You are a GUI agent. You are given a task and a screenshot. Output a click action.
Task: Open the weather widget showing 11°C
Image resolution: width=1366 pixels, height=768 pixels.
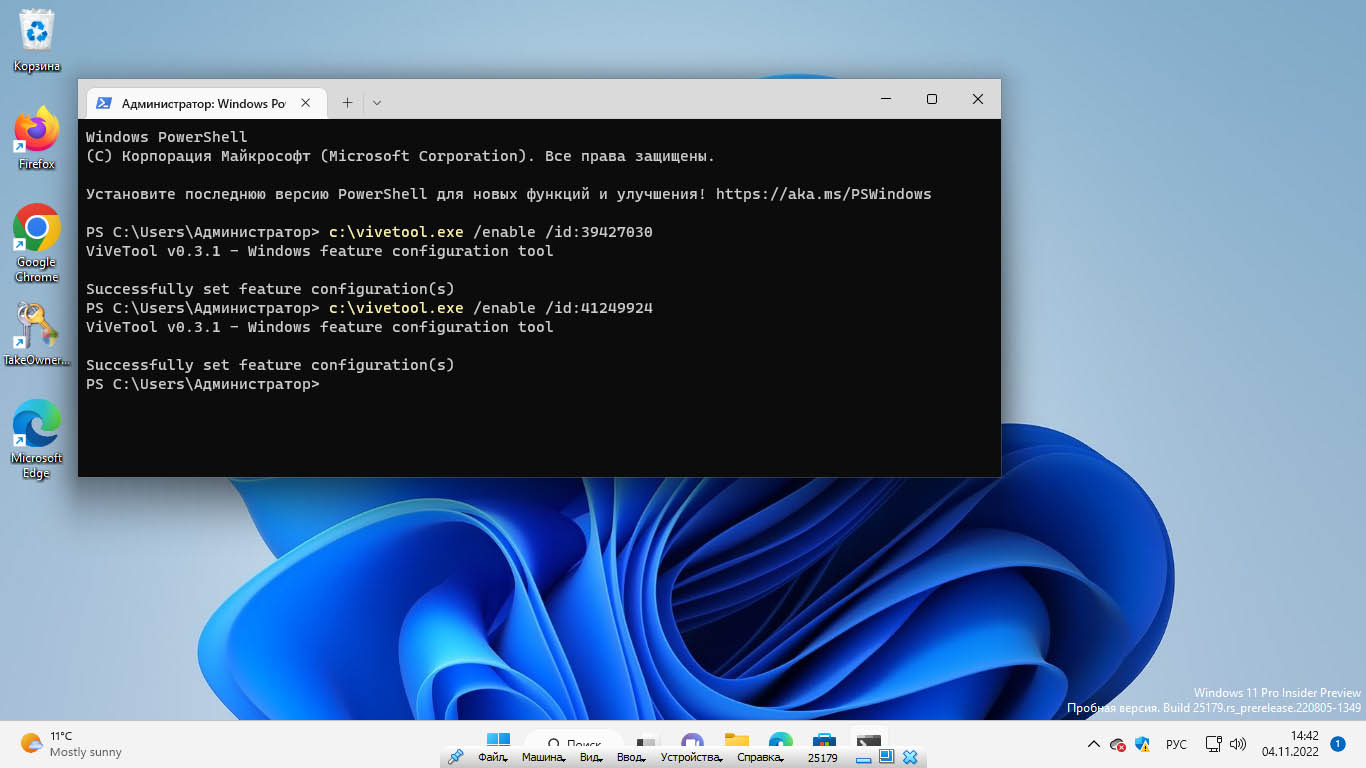72,744
